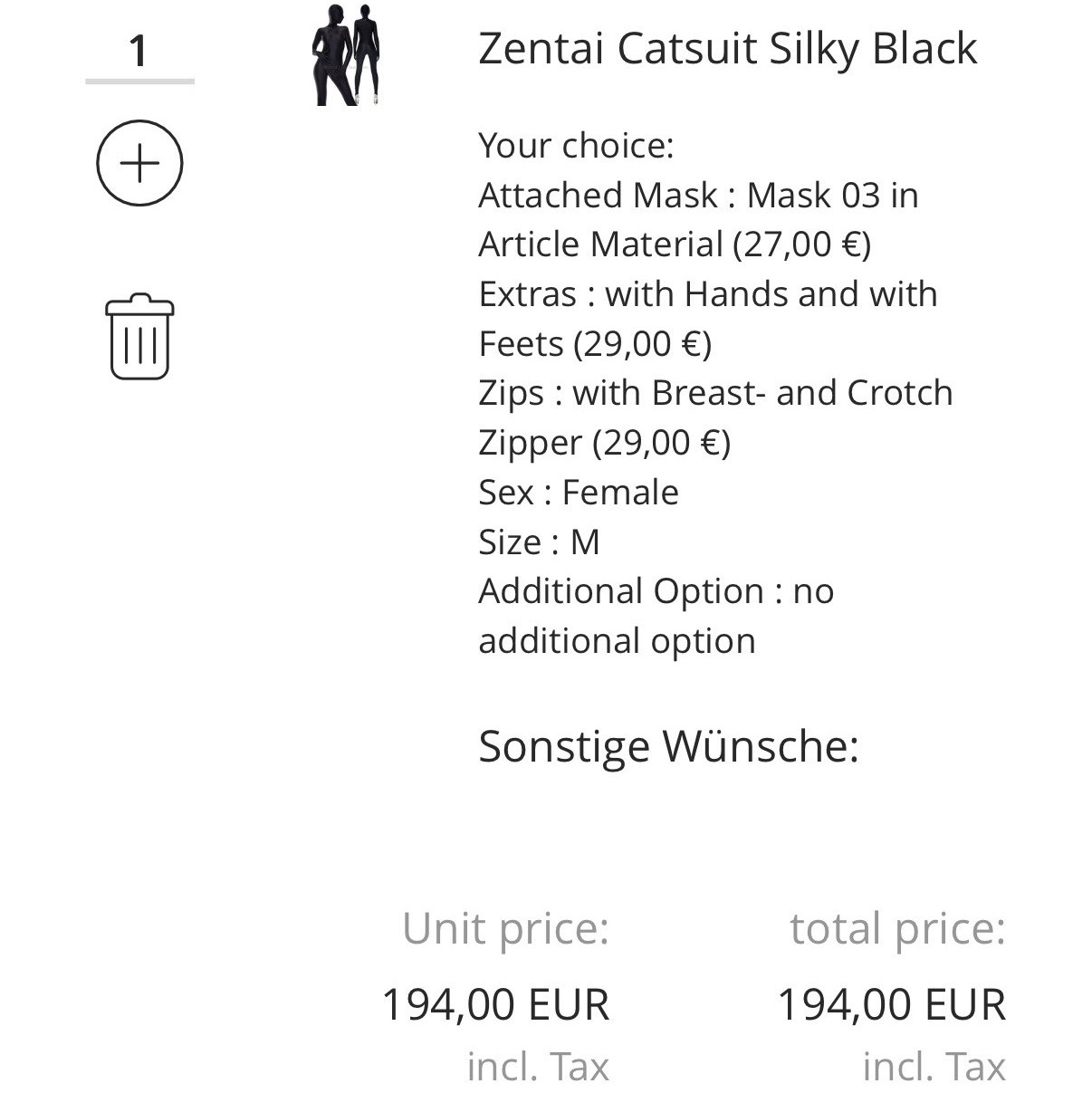This screenshot has width=1092, height=1093.
Task: Click the Sonstige Wünsche heading
Action: pos(667,747)
